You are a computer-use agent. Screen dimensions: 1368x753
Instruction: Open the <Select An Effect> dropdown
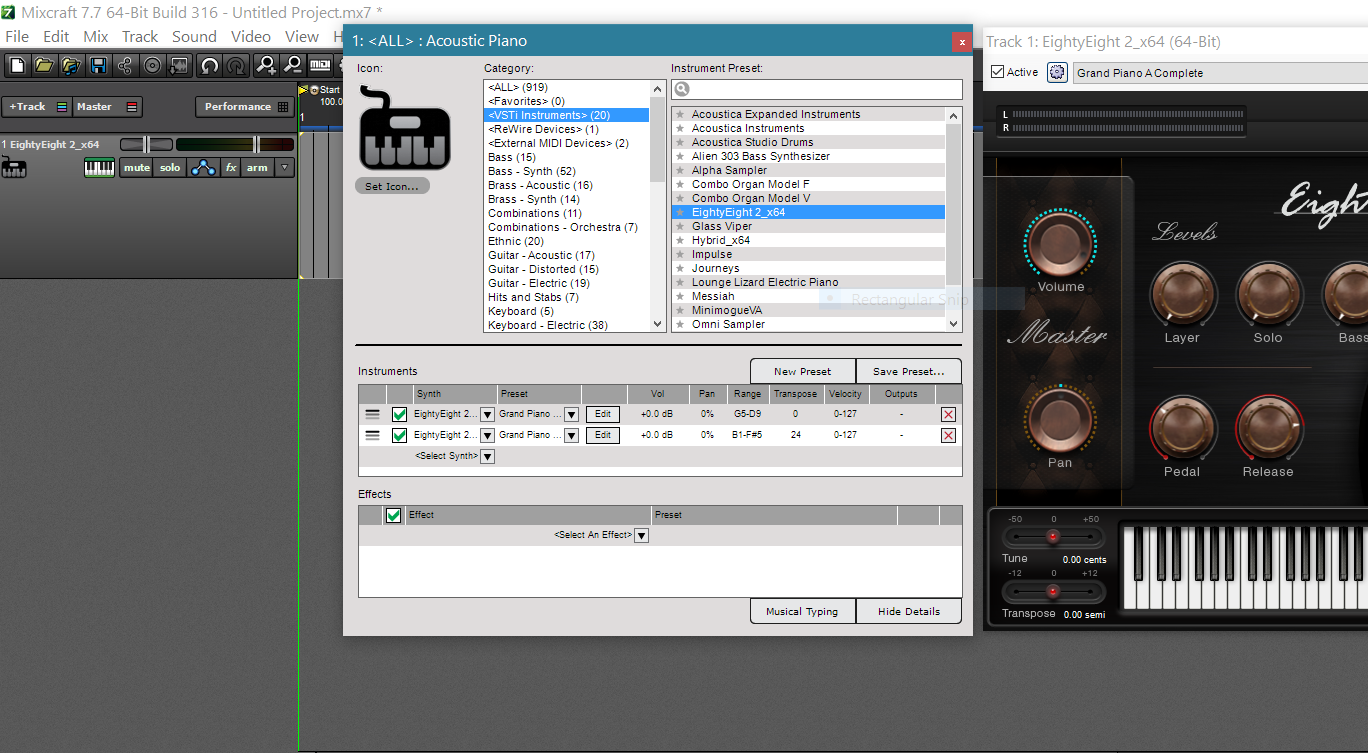(642, 535)
